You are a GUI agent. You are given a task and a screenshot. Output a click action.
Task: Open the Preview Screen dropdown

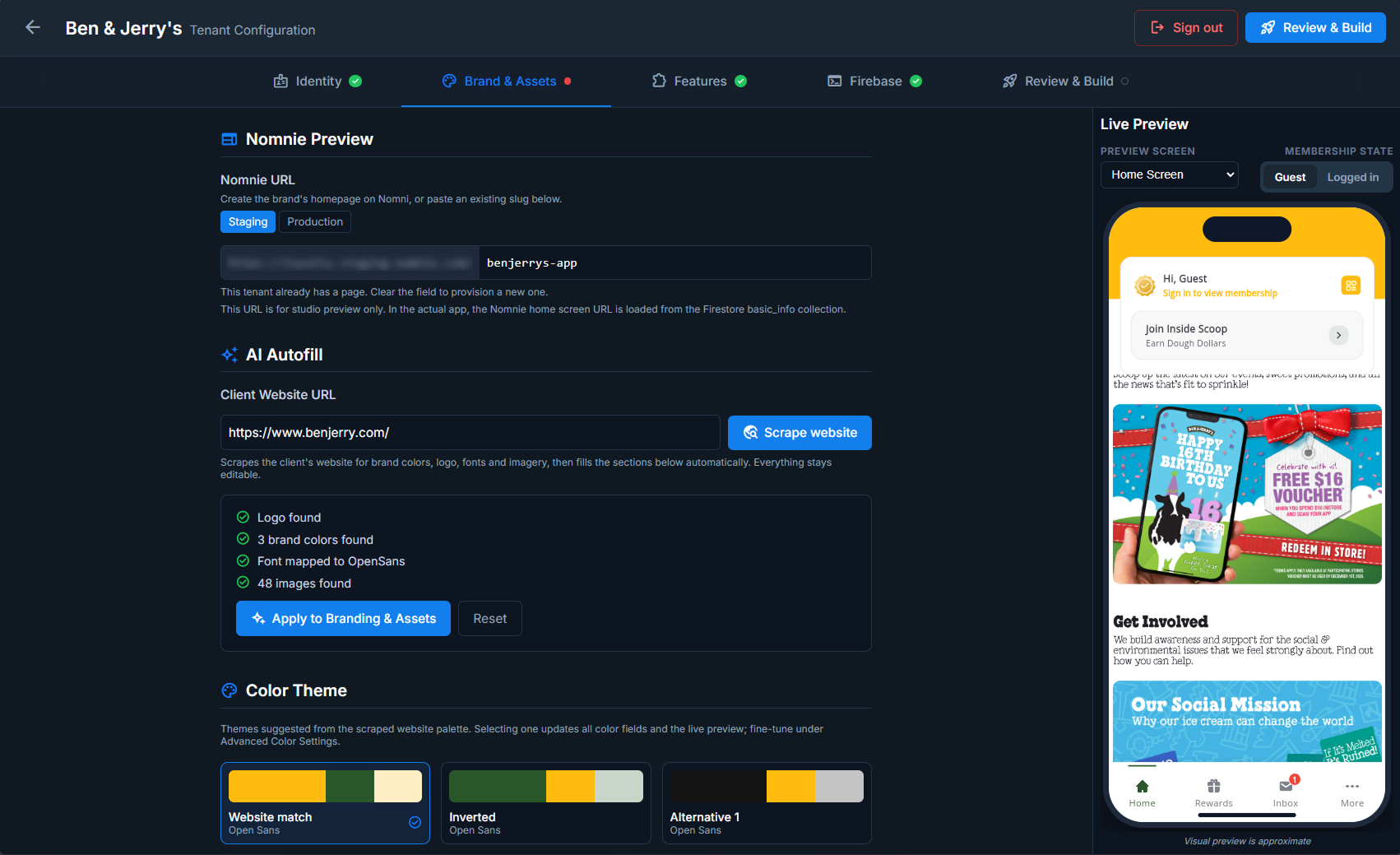point(1169,174)
